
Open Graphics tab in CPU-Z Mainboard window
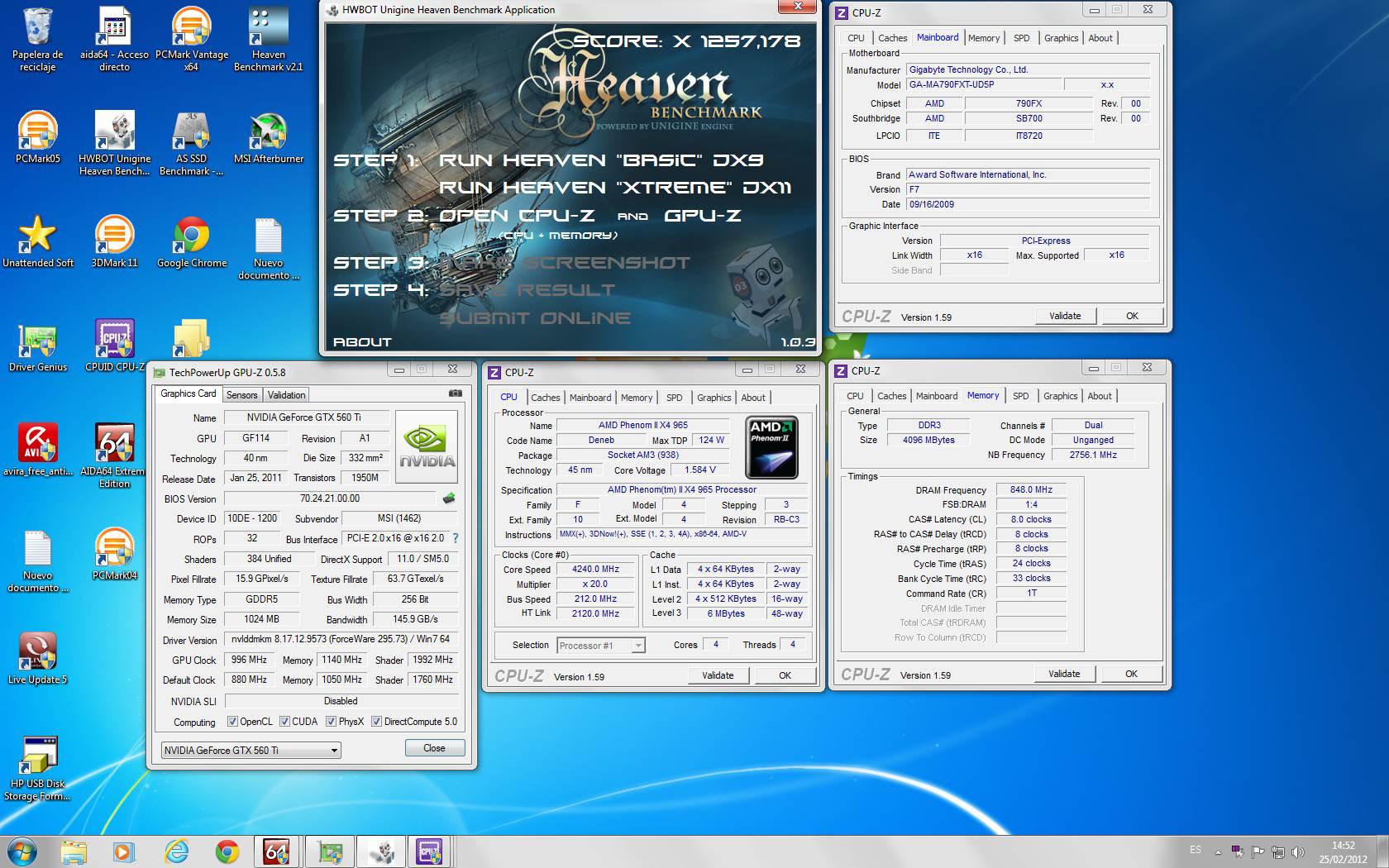(x=1061, y=38)
